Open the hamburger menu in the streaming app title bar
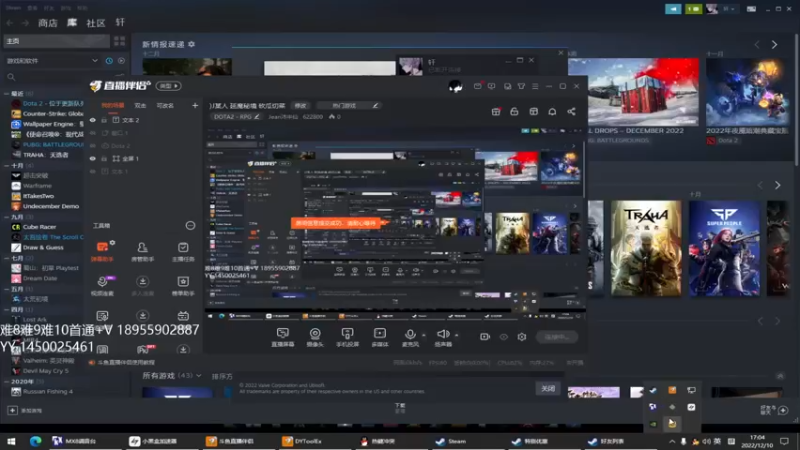 tap(535, 86)
